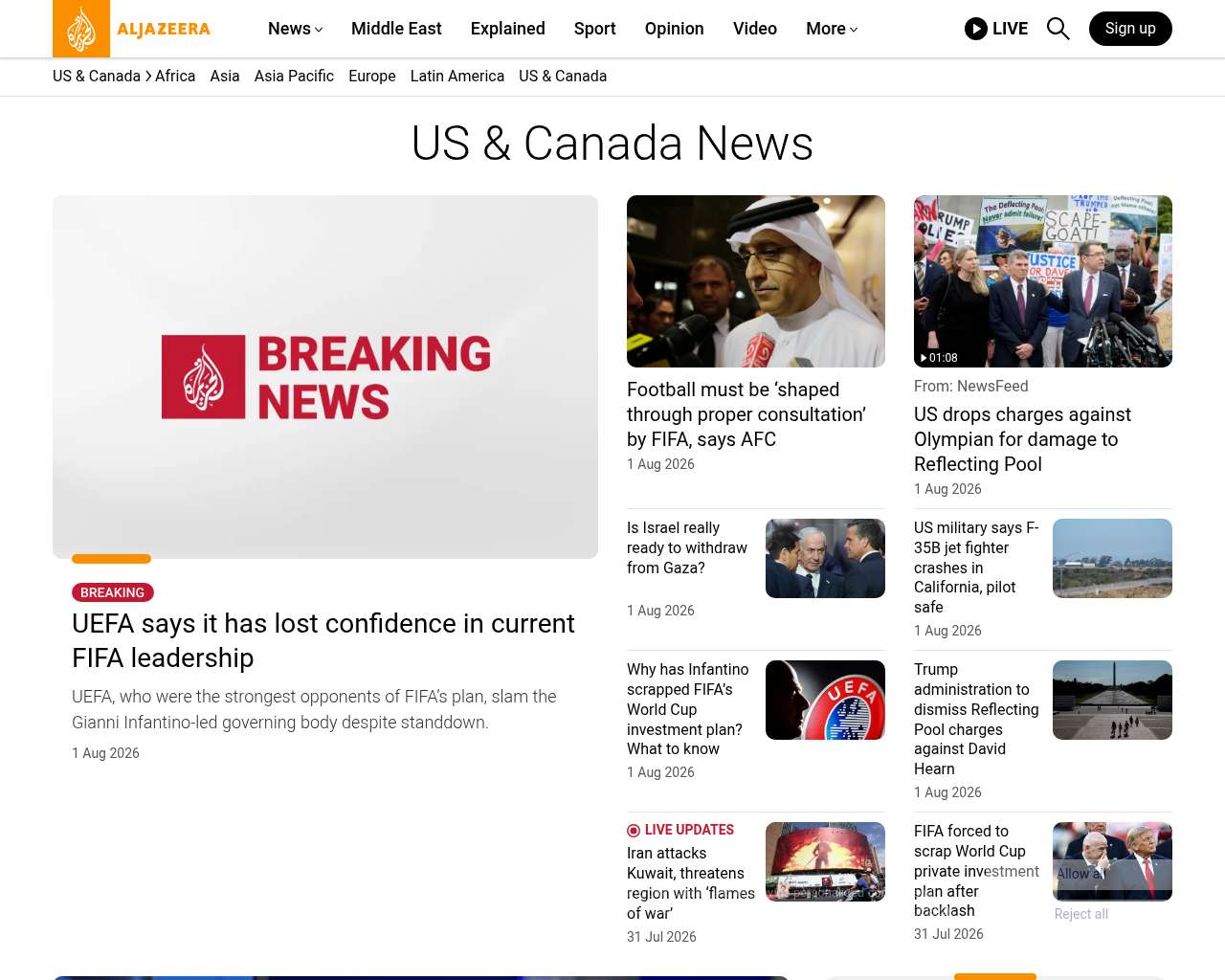Click the US & Canada breadcrumb label

tap(97, 77)
